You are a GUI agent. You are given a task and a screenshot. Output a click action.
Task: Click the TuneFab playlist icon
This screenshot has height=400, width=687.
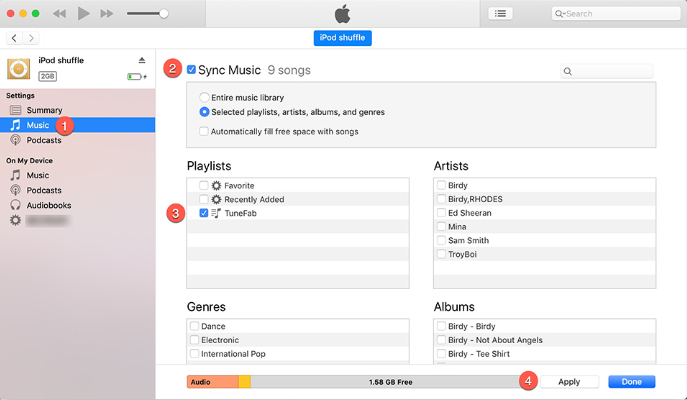216,213
